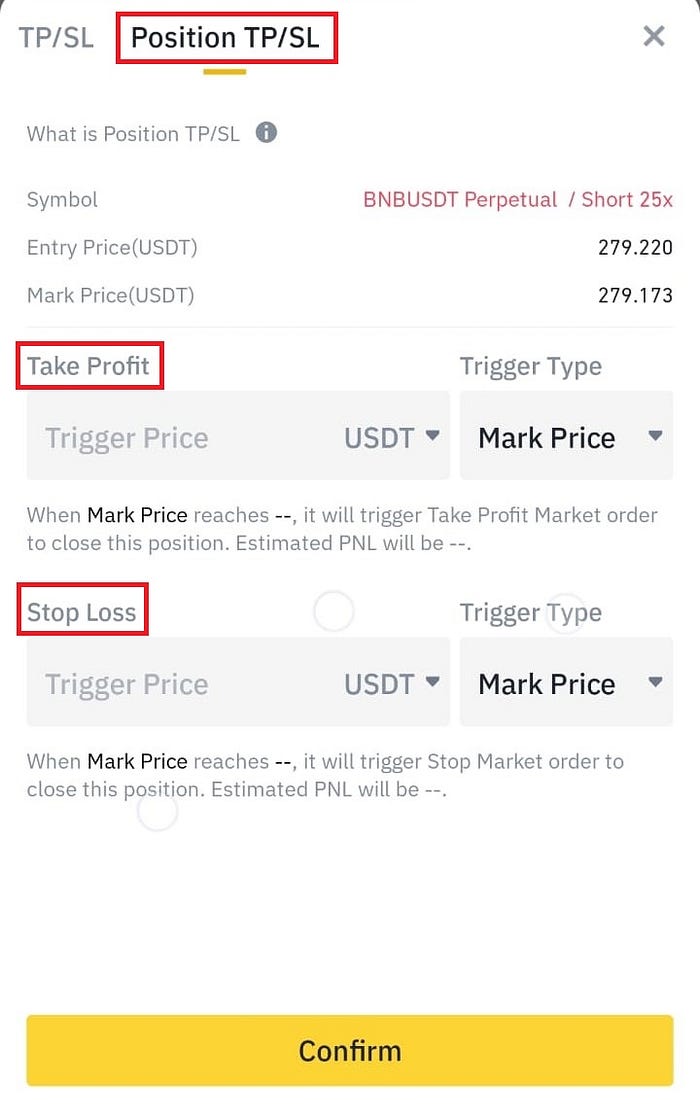This screenshot has width=700, height=1115.
Task: Open the Take Profit USDT unit dropdown
Action: pyautogui.click(x=392, y=438)
